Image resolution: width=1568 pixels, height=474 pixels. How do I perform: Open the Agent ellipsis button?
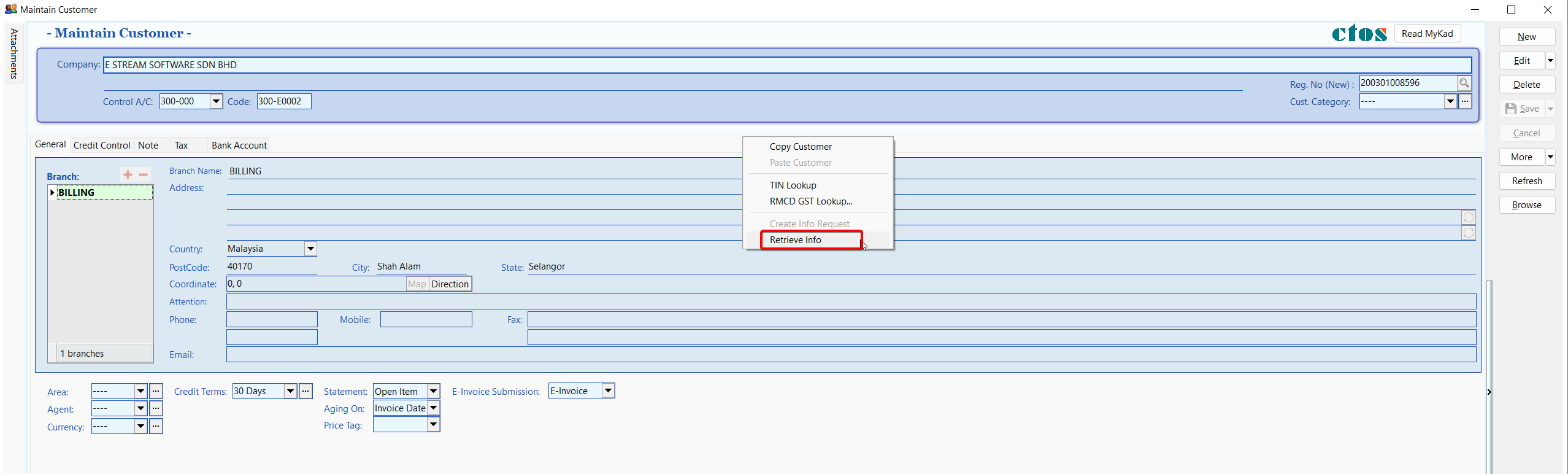click(156, 408)
